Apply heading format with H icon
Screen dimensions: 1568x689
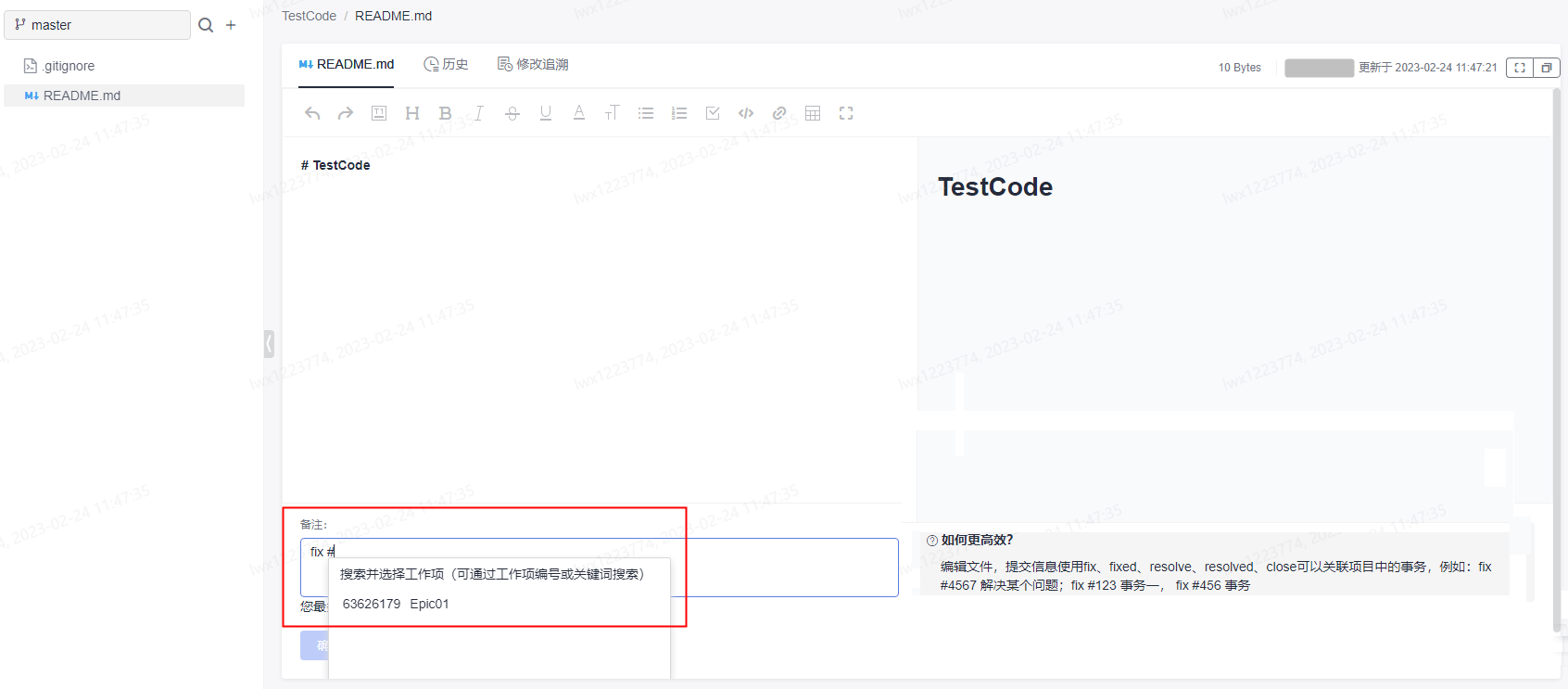[412, 113]
